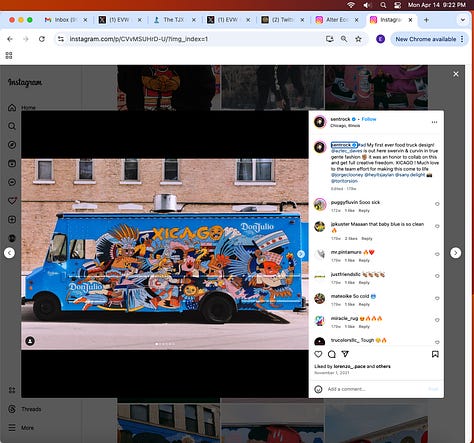
Task: Open Chrome apps grid in bookmarks bar
Action: pos(9,55)
